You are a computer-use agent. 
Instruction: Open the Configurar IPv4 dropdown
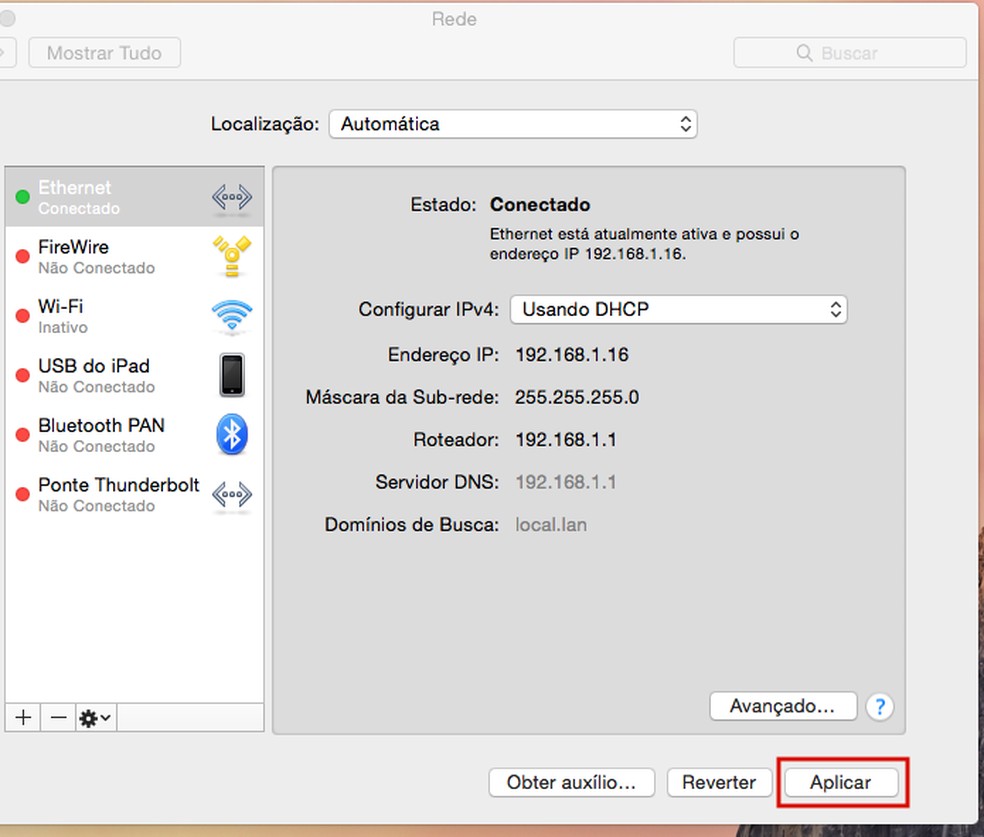tap(678, 309)
